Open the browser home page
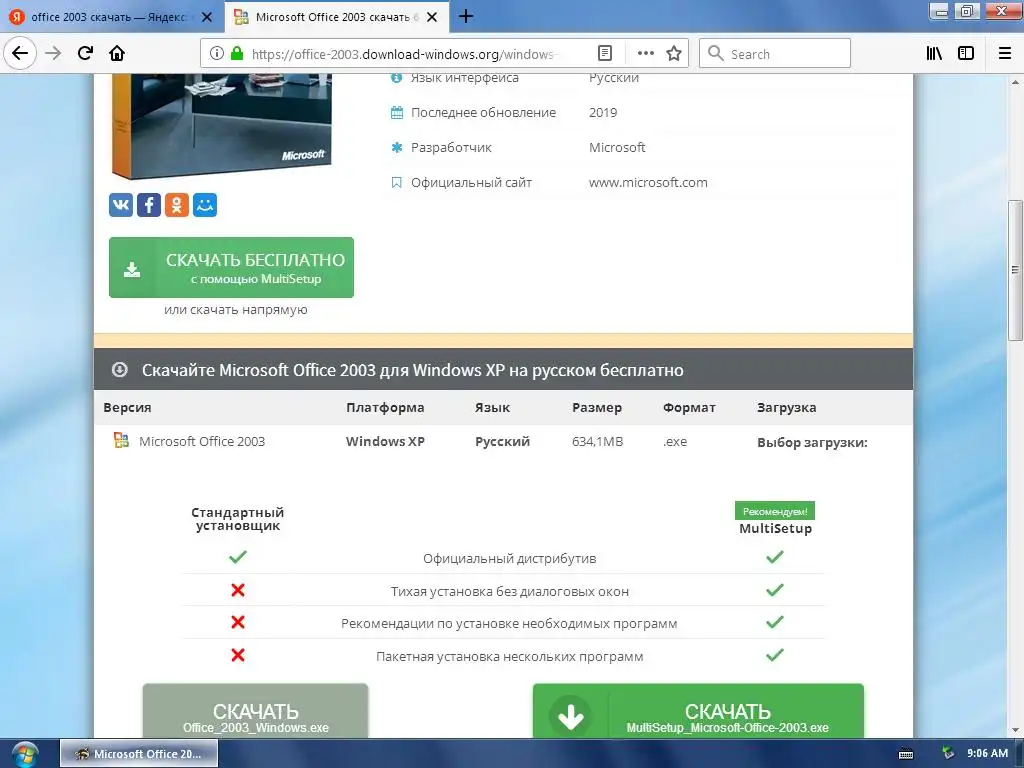The image size is (1024, 768). [117, 53]
